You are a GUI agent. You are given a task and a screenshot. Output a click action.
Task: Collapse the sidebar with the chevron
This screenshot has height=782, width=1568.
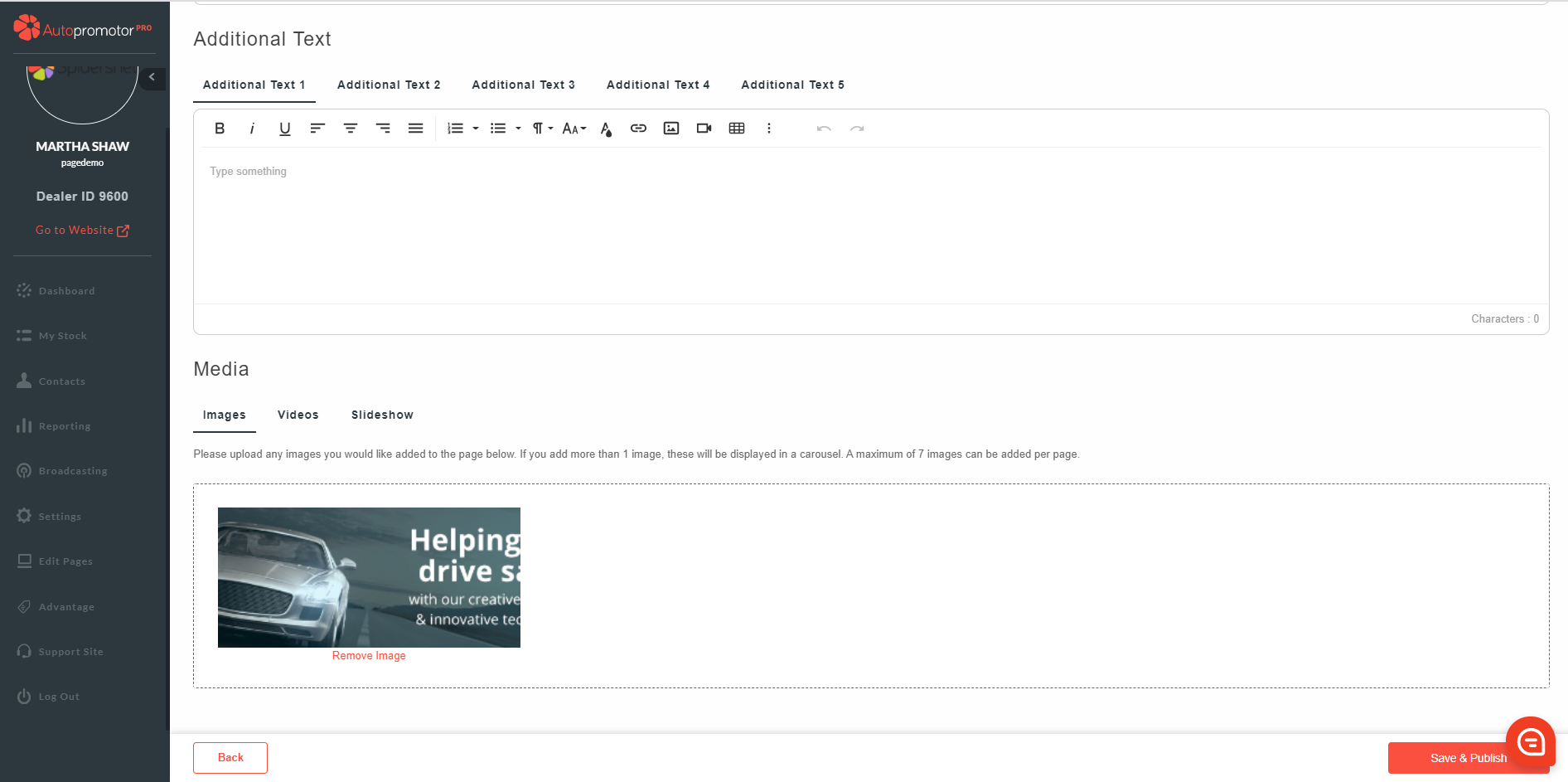(152, 77)
